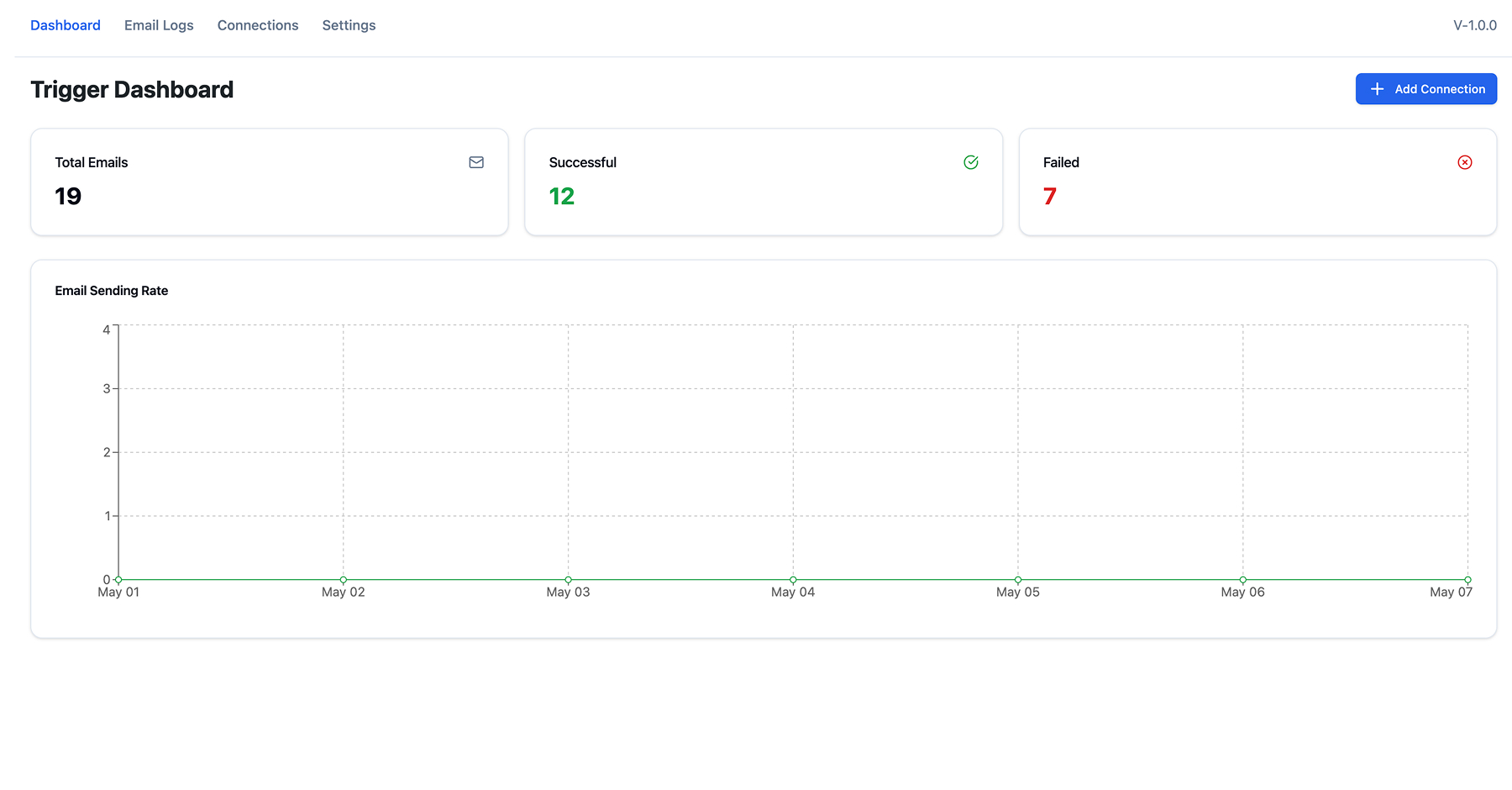The width and height of the screenshot is (1512, 790).
Task: Open the Dashboard tab
Action: 66,25
